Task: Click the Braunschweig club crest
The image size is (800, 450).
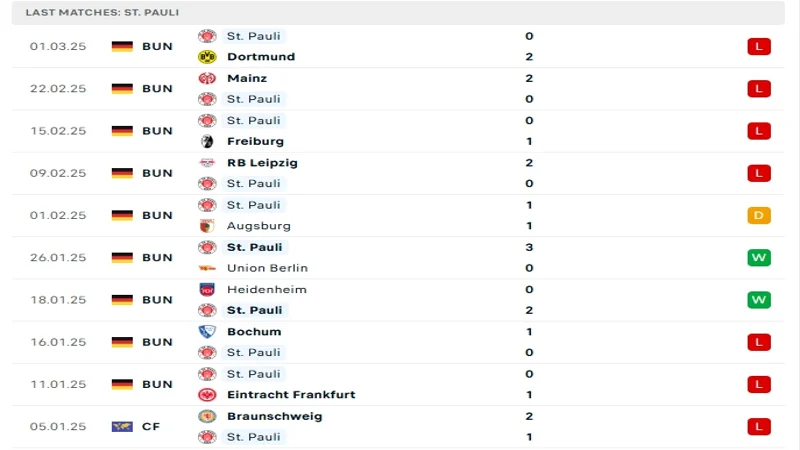Action: [207, 416]
